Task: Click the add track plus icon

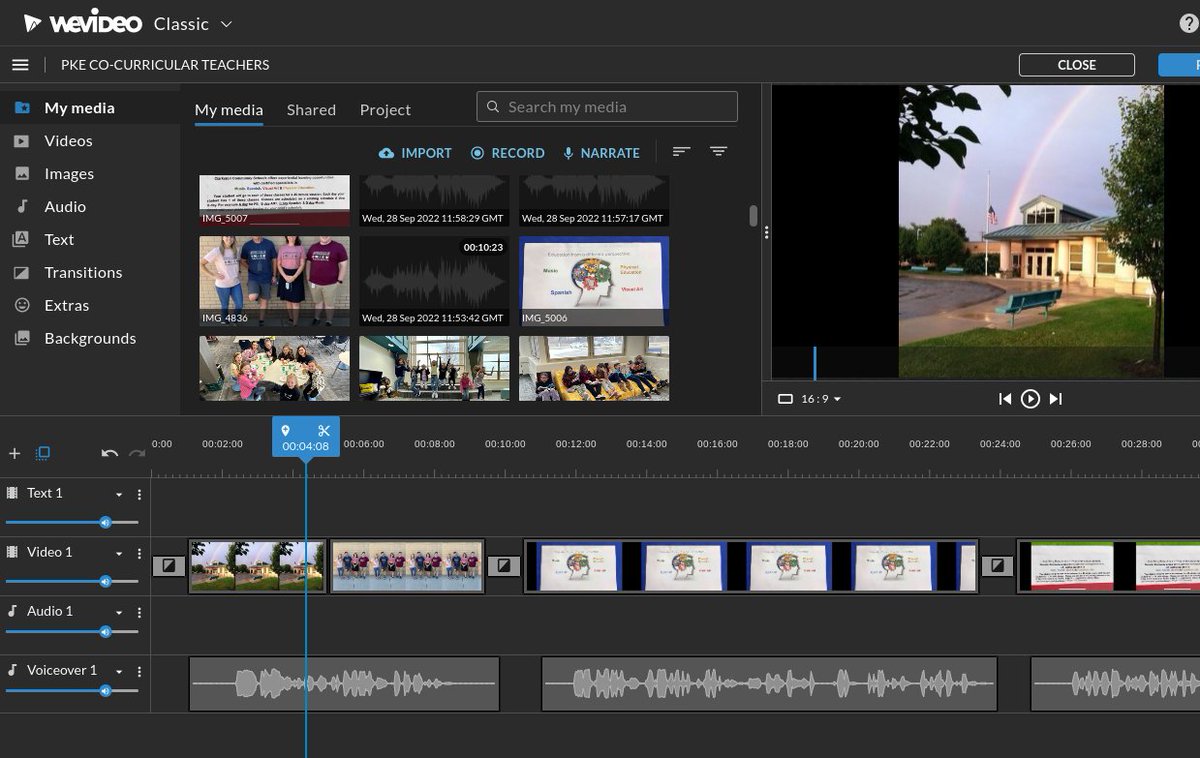Action: pyautogui.click(x=14, y=453)
